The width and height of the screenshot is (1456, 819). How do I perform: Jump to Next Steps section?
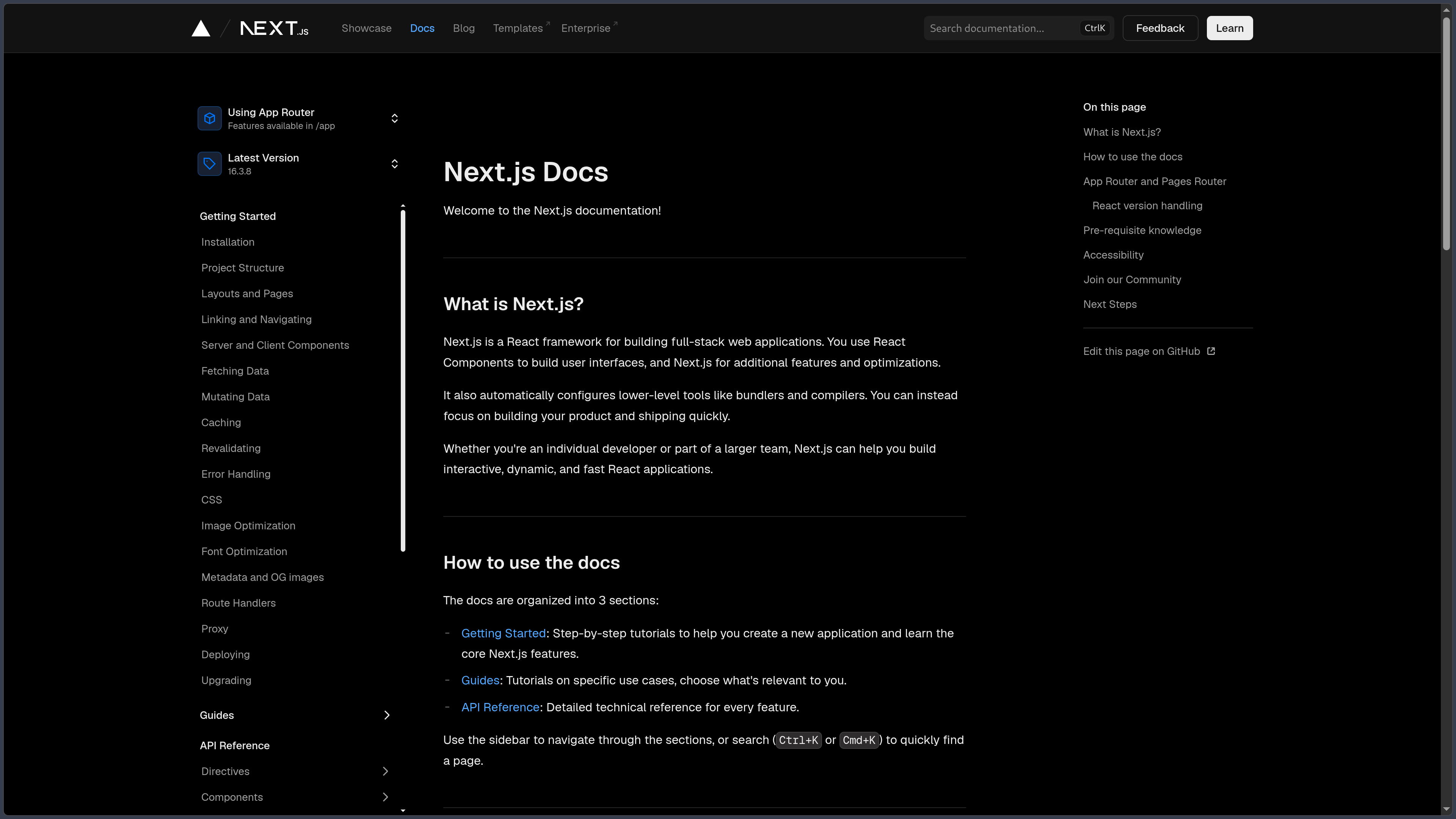1109,304
